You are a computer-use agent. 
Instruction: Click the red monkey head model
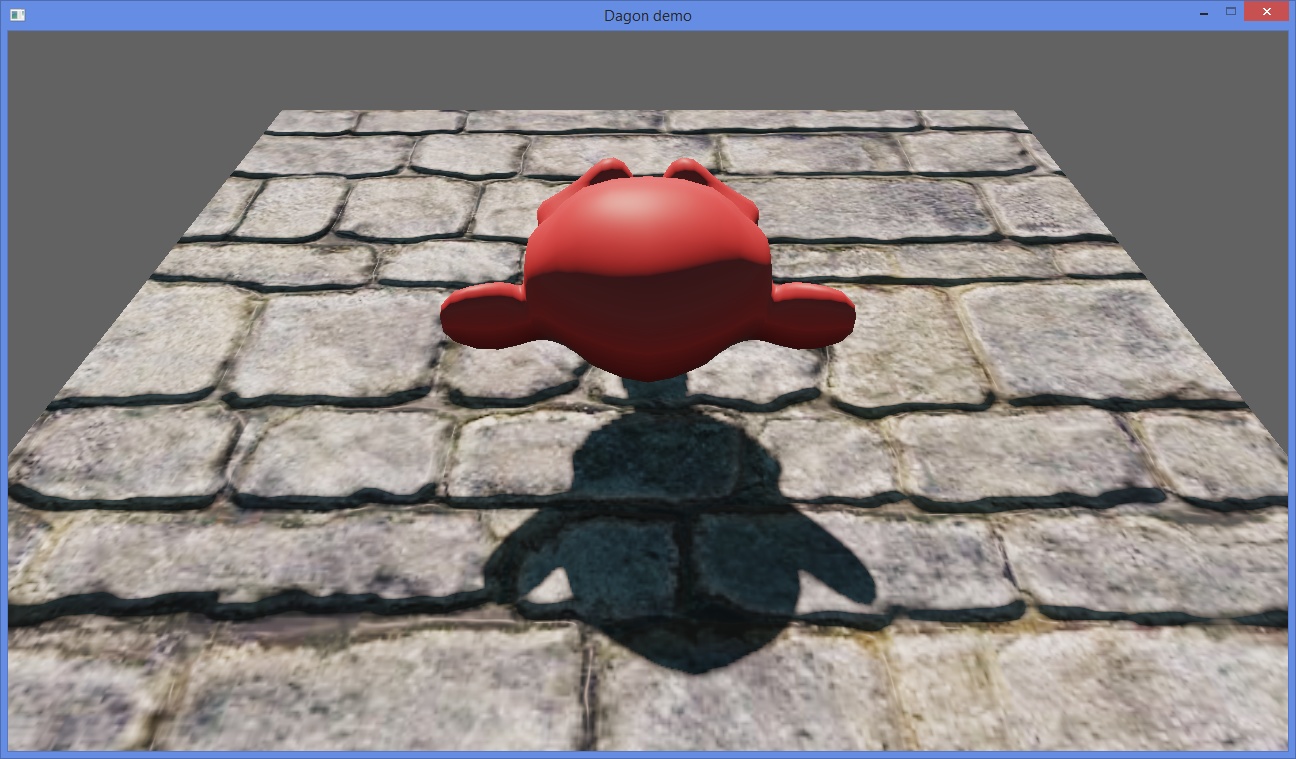click(647, 270)
